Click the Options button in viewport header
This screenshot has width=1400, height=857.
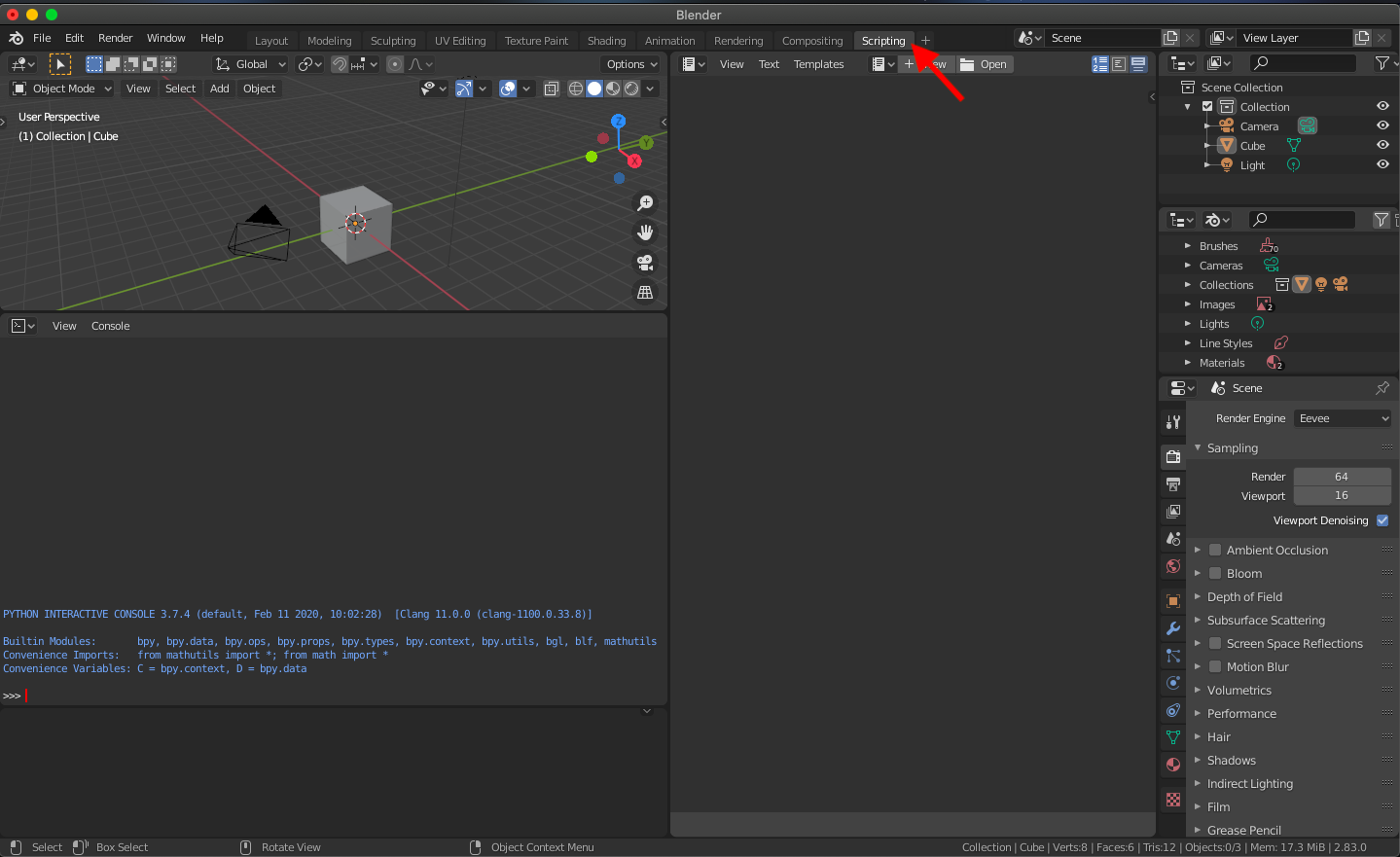(x=630, y=64)
